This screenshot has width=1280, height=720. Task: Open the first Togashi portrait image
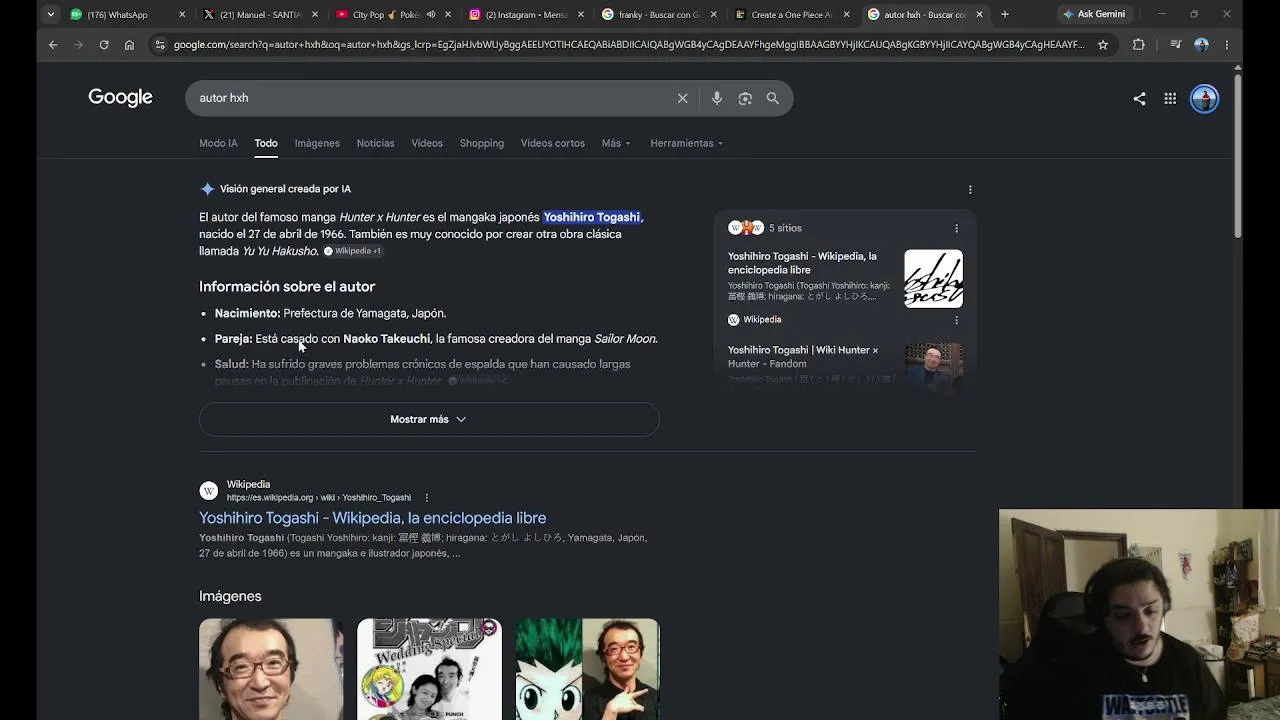click(x=271, y=669)
